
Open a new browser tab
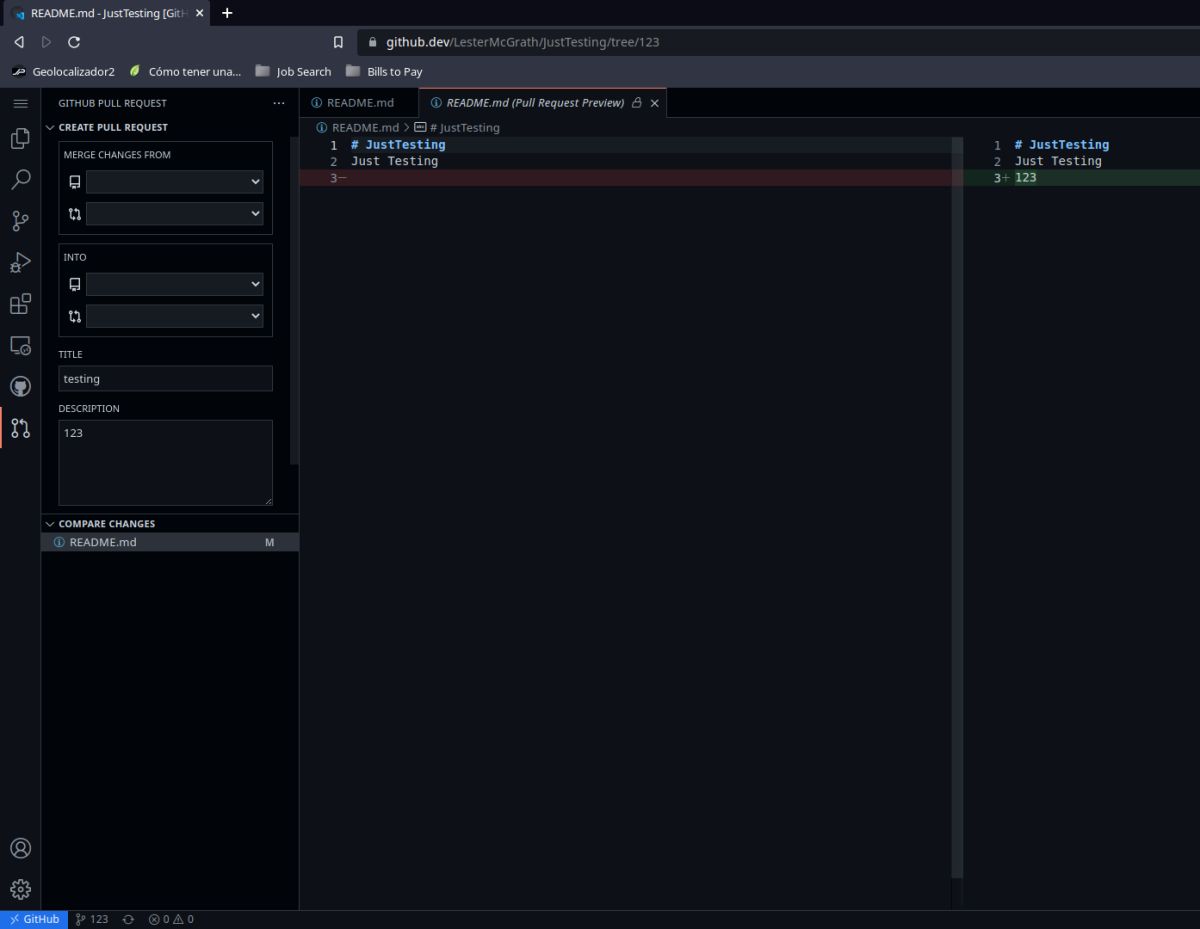(x=227, y=13)
